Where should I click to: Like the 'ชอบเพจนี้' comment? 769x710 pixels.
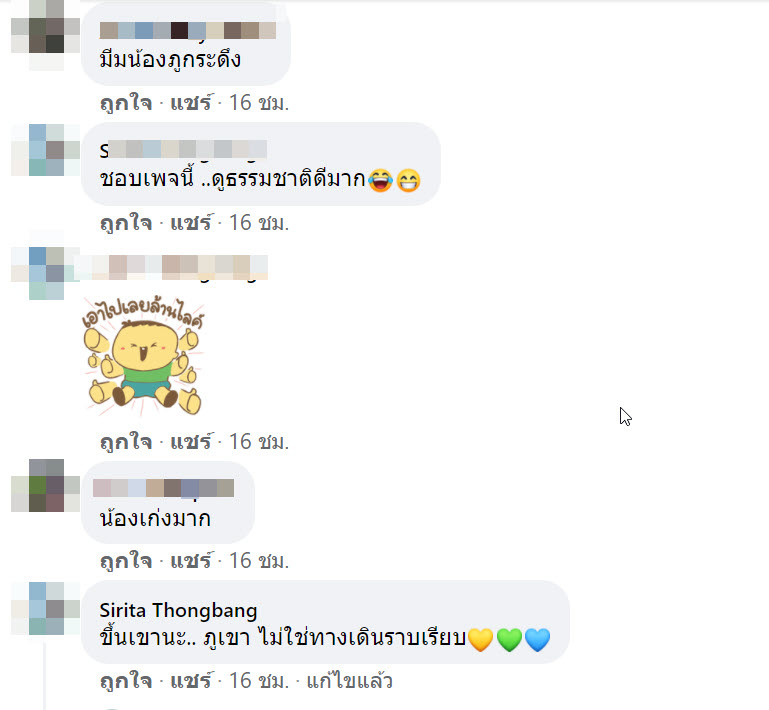tap(126, 223)
